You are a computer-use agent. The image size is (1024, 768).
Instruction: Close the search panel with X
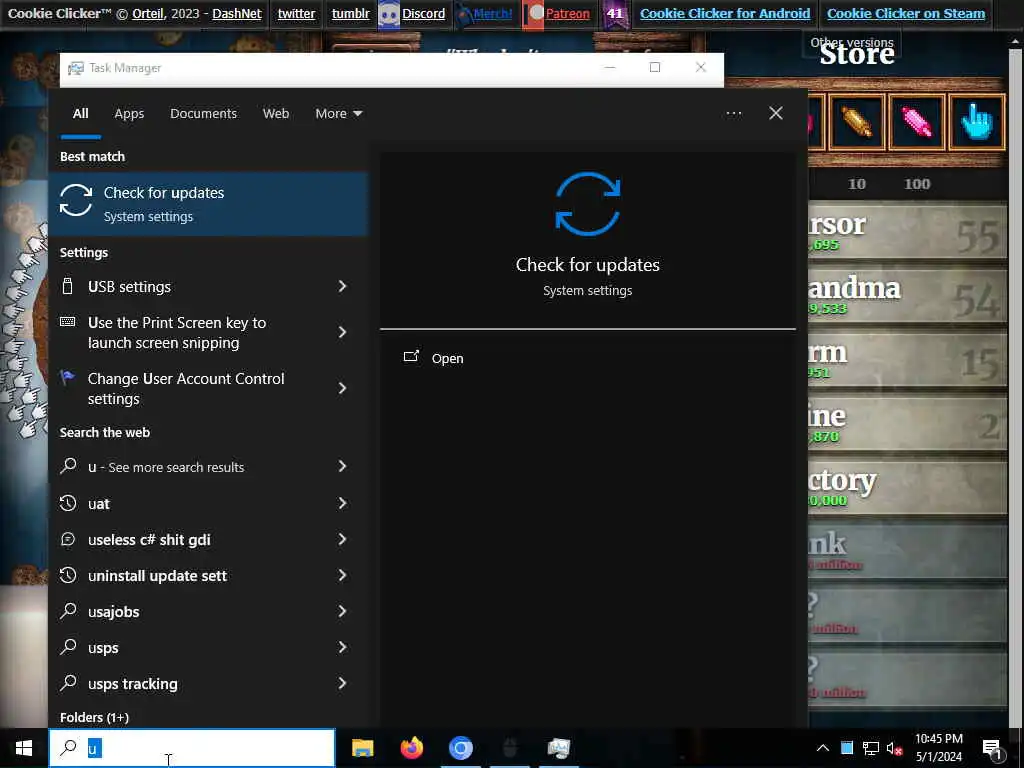point(775,114)
